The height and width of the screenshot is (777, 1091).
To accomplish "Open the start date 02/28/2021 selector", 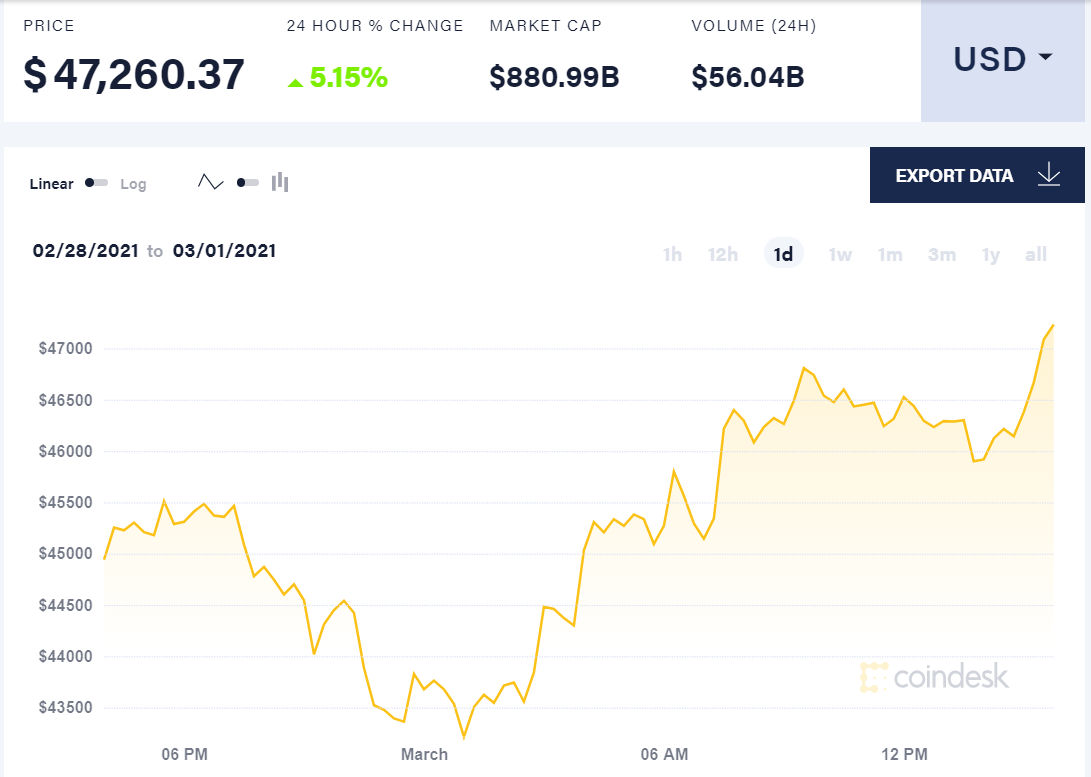I will pyautogui.click(x=83, y=251).
